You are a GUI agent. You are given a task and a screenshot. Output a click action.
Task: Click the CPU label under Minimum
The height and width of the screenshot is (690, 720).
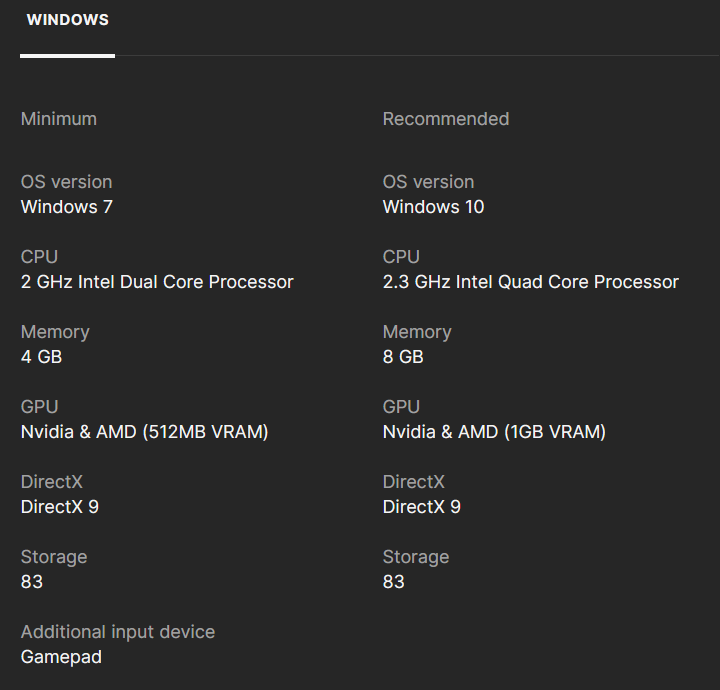click(39, 257)
